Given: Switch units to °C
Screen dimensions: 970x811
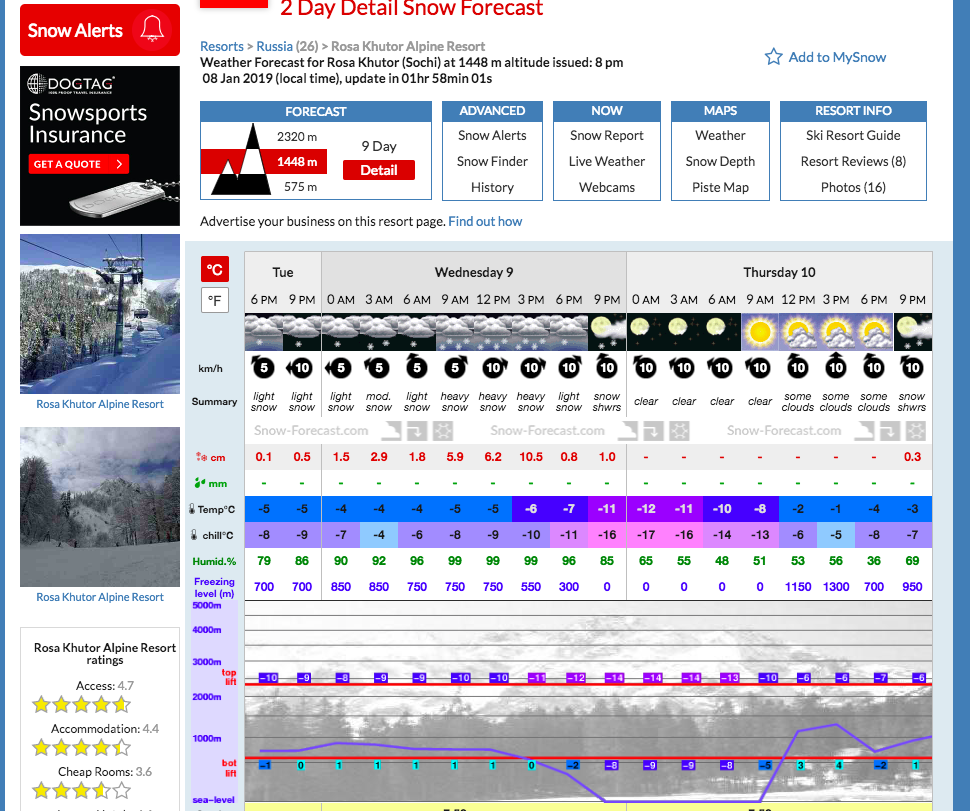Looking at the screenshot, I should [215, 270].
